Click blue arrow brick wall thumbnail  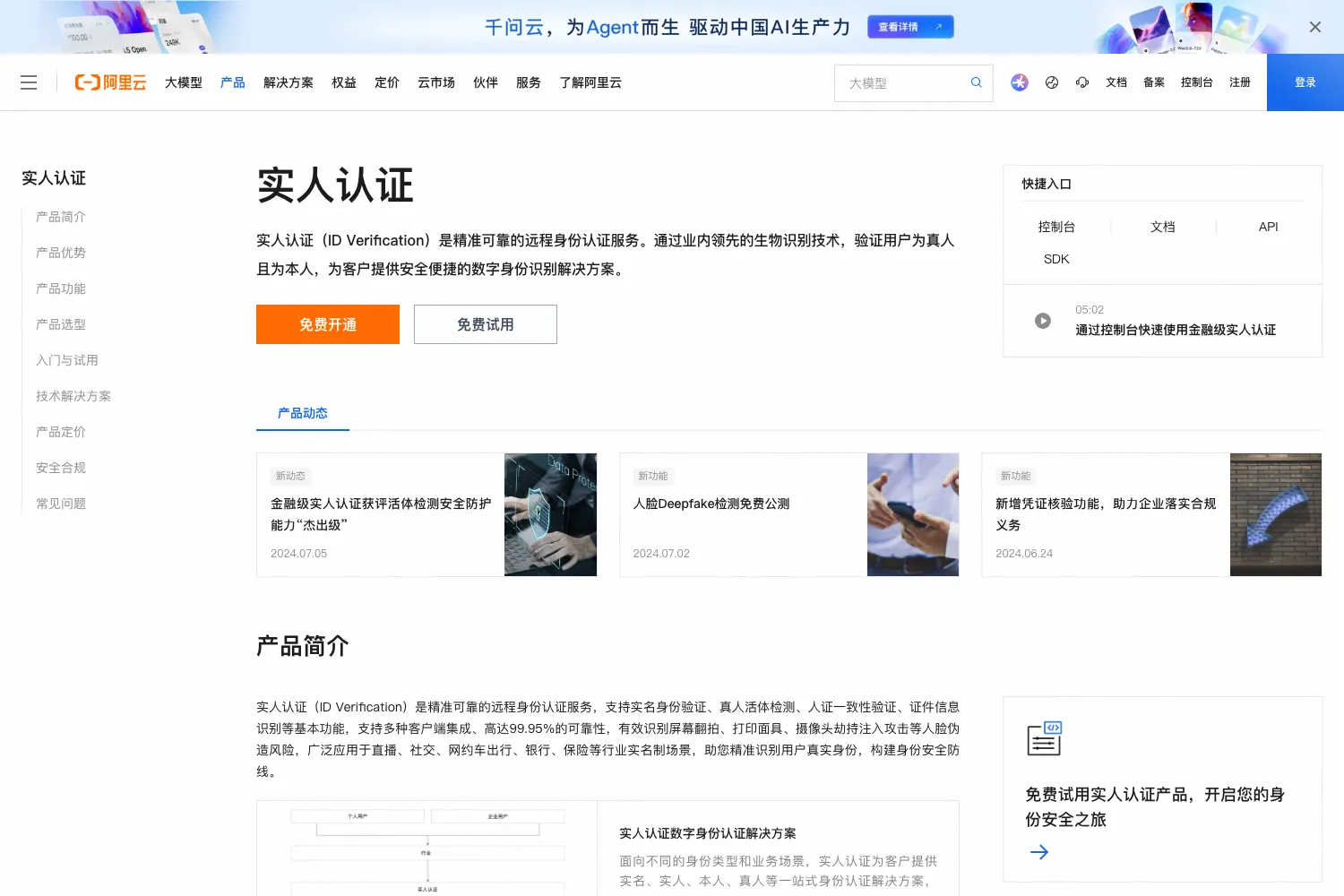point(1276,514)
